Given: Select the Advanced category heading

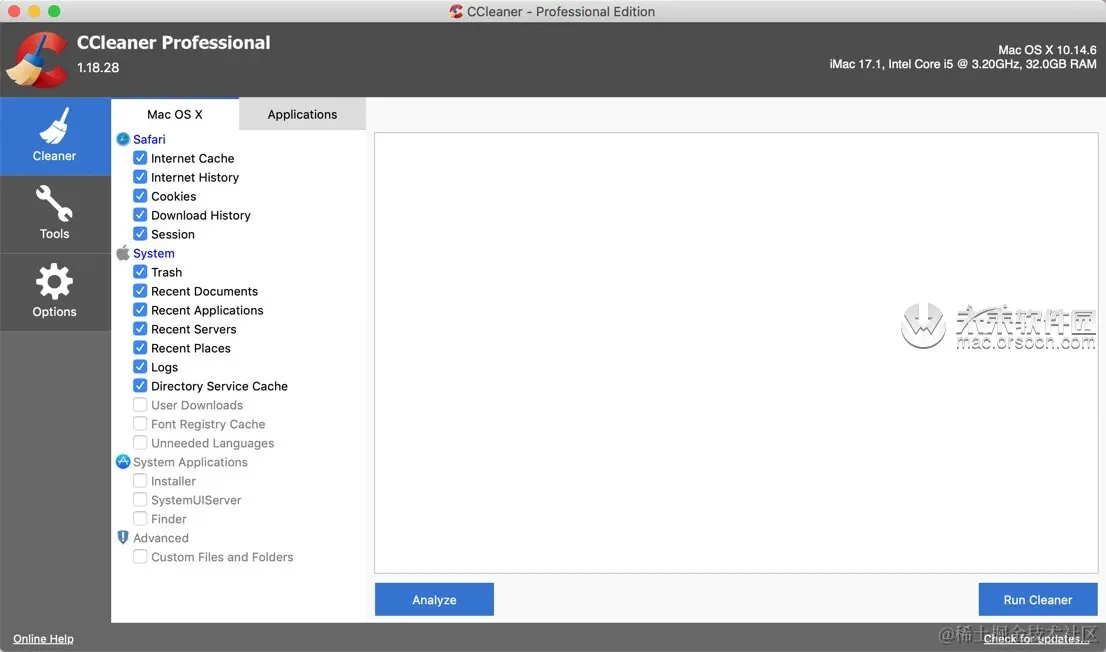Looking at the screenshot, I should coord(161,538).
